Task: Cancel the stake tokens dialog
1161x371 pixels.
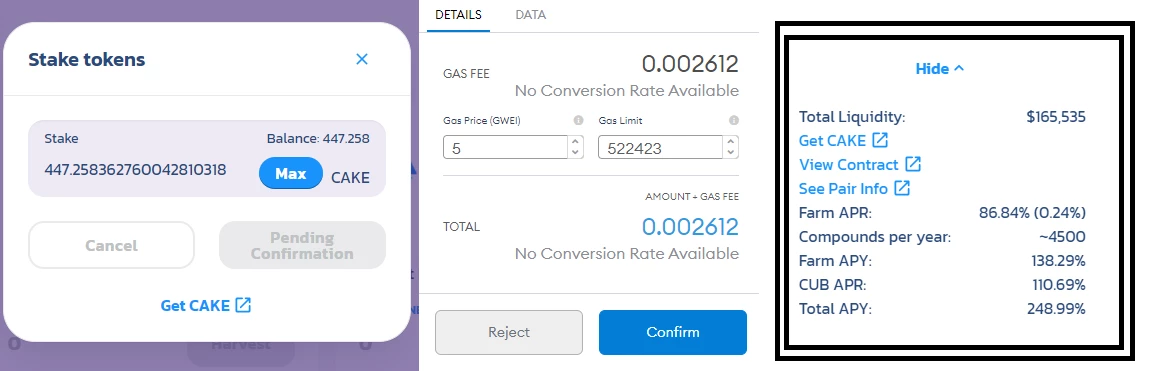Action: (111, 245)
